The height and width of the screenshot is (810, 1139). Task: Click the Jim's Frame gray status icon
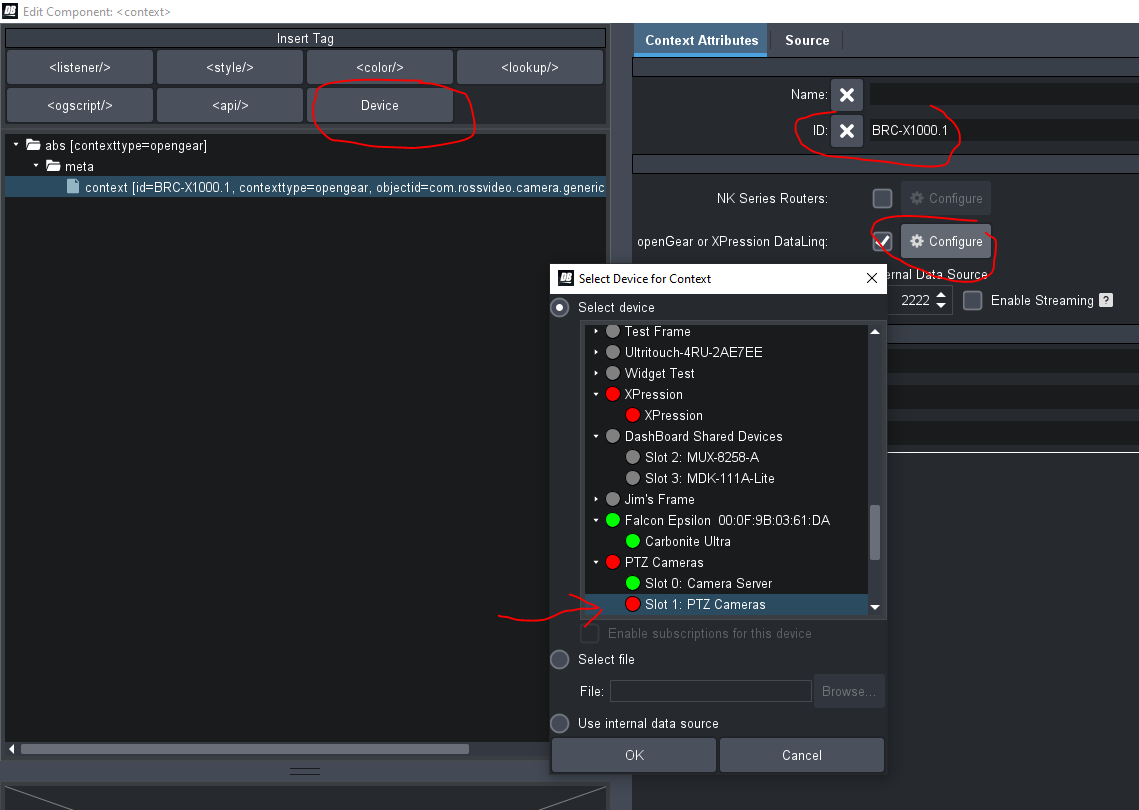(x=612, y=500)
